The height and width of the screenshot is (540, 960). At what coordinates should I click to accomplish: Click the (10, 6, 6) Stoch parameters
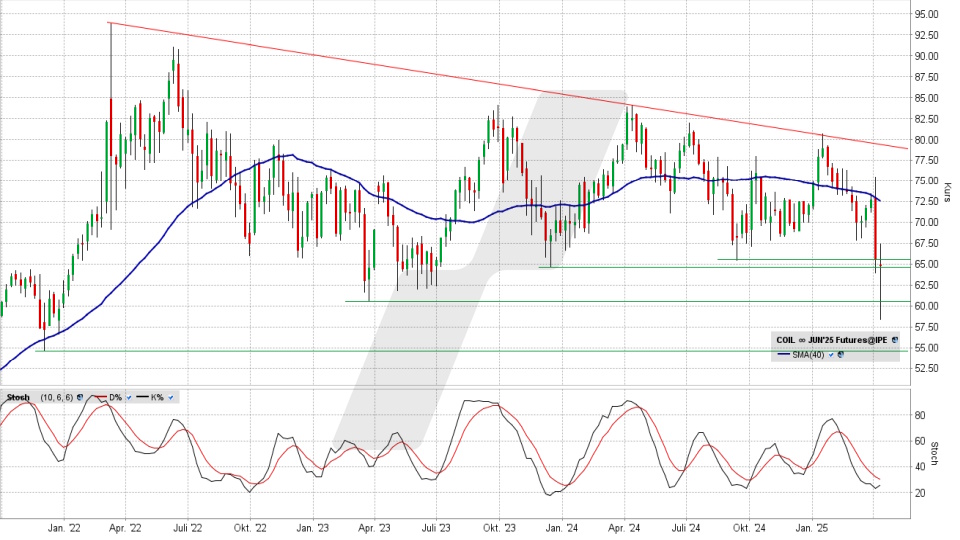[x=56, y=397]
